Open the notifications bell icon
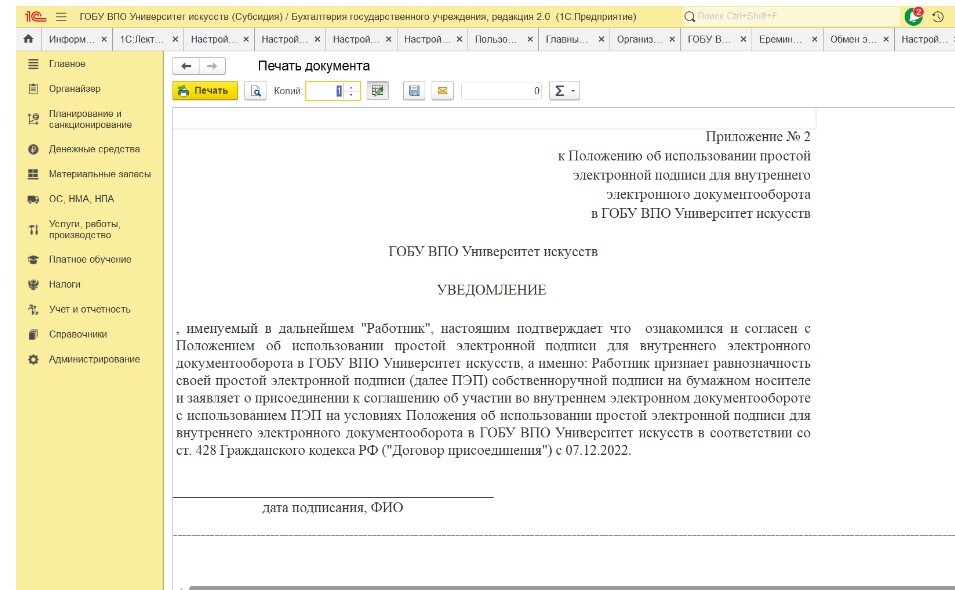 pos(913,16)
